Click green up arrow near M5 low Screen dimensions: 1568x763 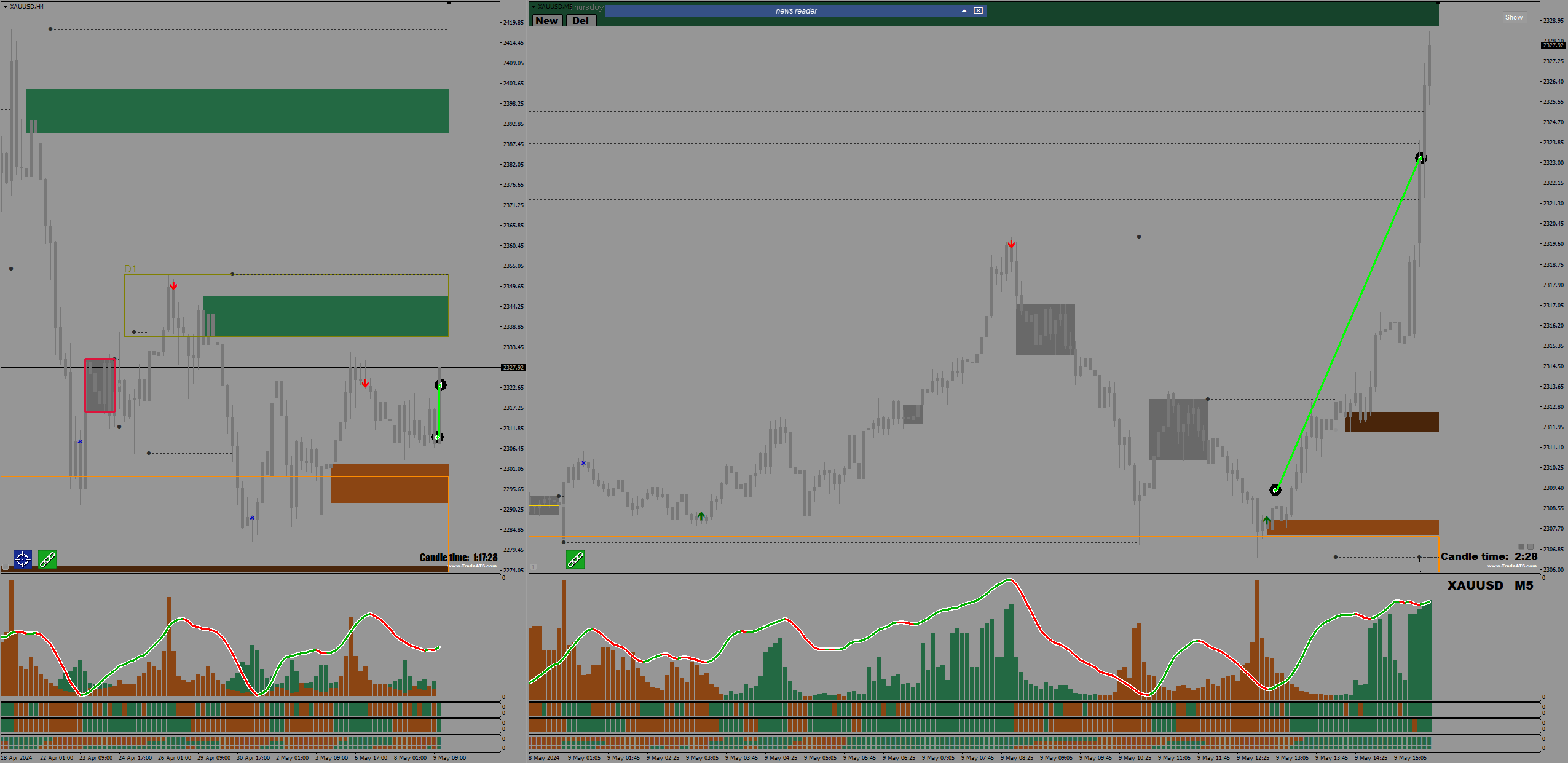point(1266,521)
